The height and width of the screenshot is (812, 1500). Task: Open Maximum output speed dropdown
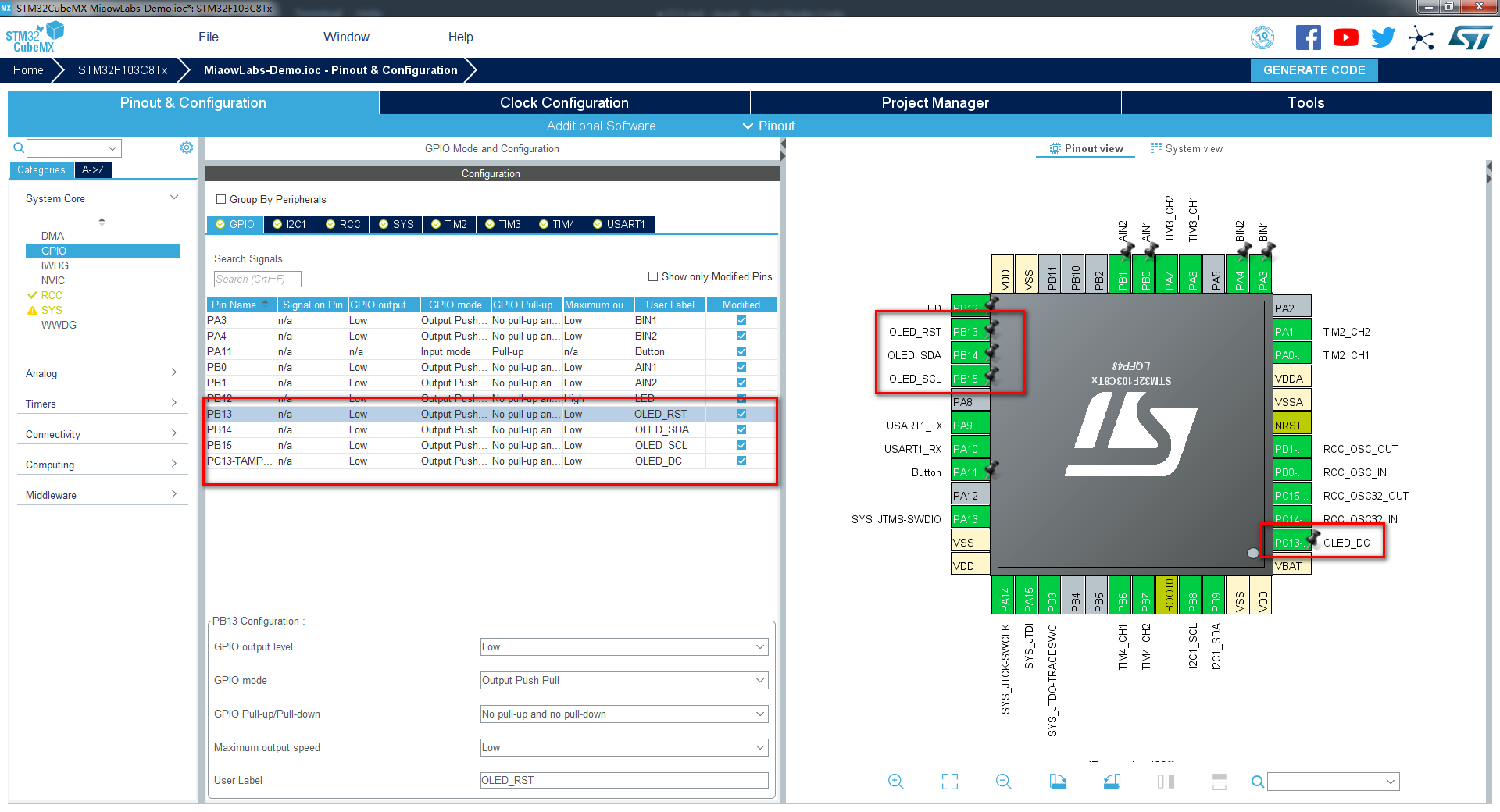point(624,747)
